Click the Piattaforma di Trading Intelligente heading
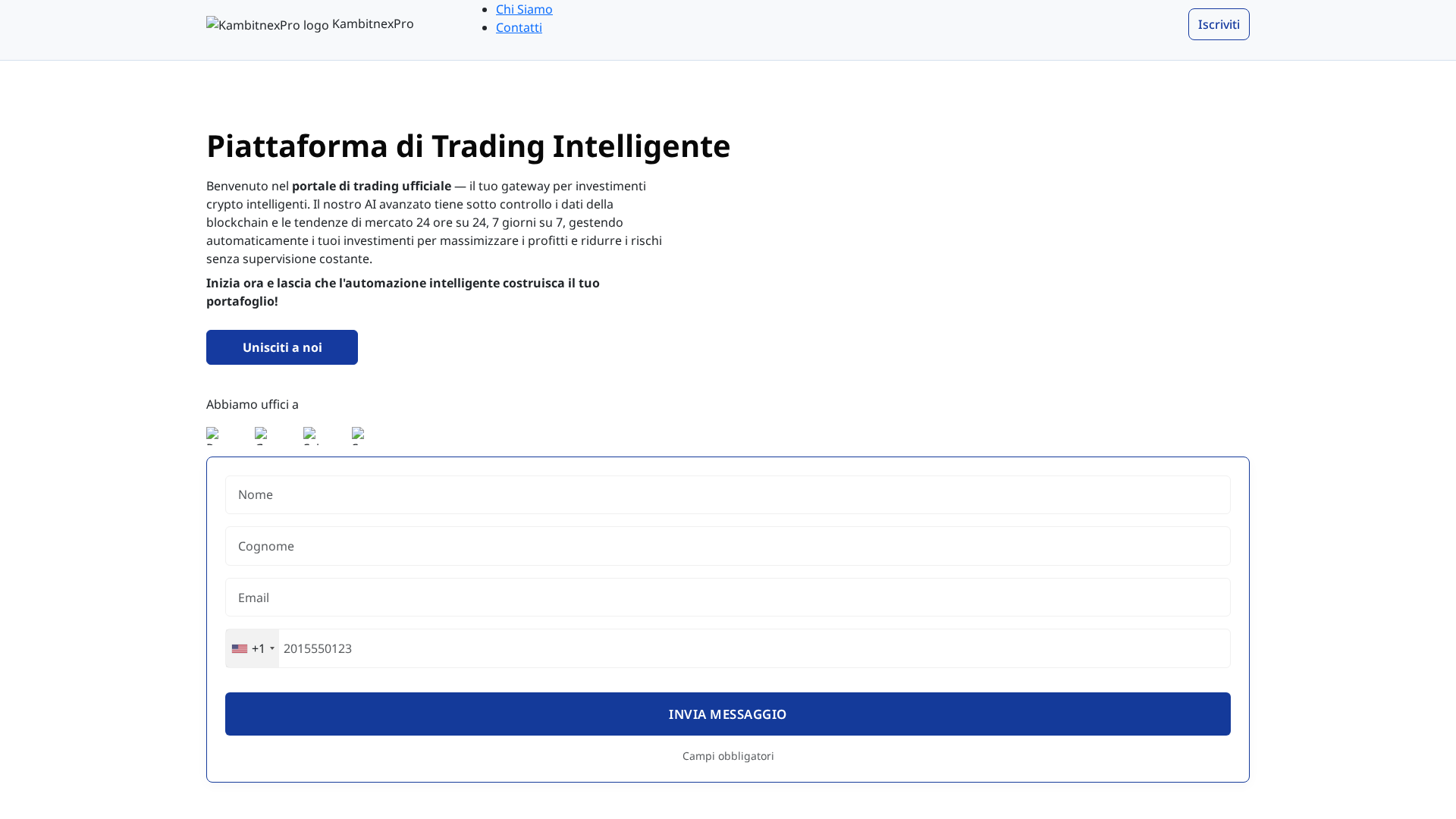The image size is (1456, 819). coord(468,146)
